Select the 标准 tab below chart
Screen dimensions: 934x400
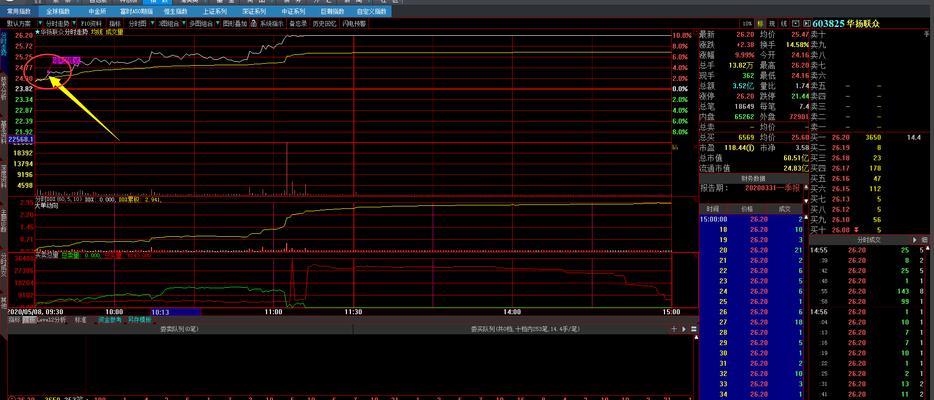click(80, 320)
